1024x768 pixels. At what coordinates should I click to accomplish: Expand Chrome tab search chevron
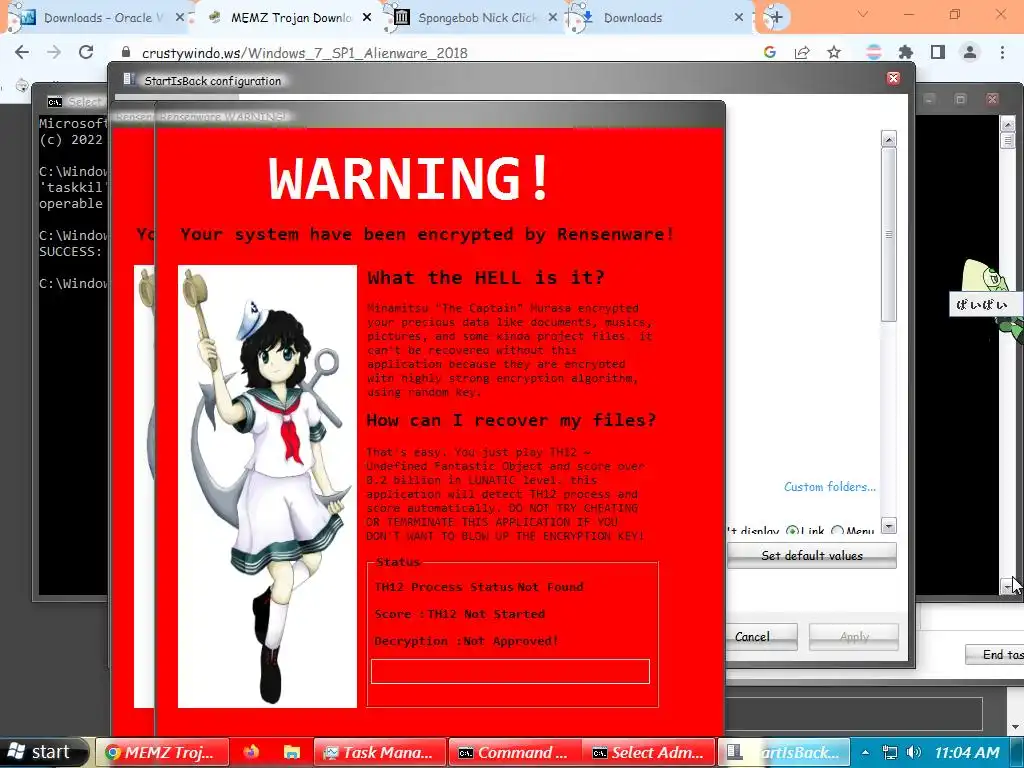863,14
